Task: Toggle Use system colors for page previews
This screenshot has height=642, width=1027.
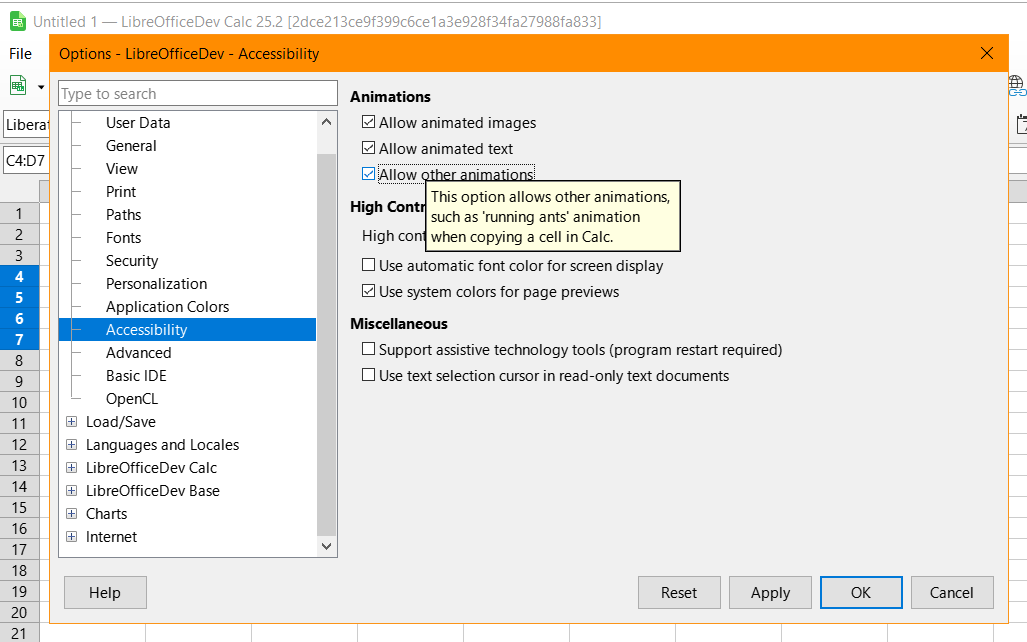Action: [x=369, y=291]
